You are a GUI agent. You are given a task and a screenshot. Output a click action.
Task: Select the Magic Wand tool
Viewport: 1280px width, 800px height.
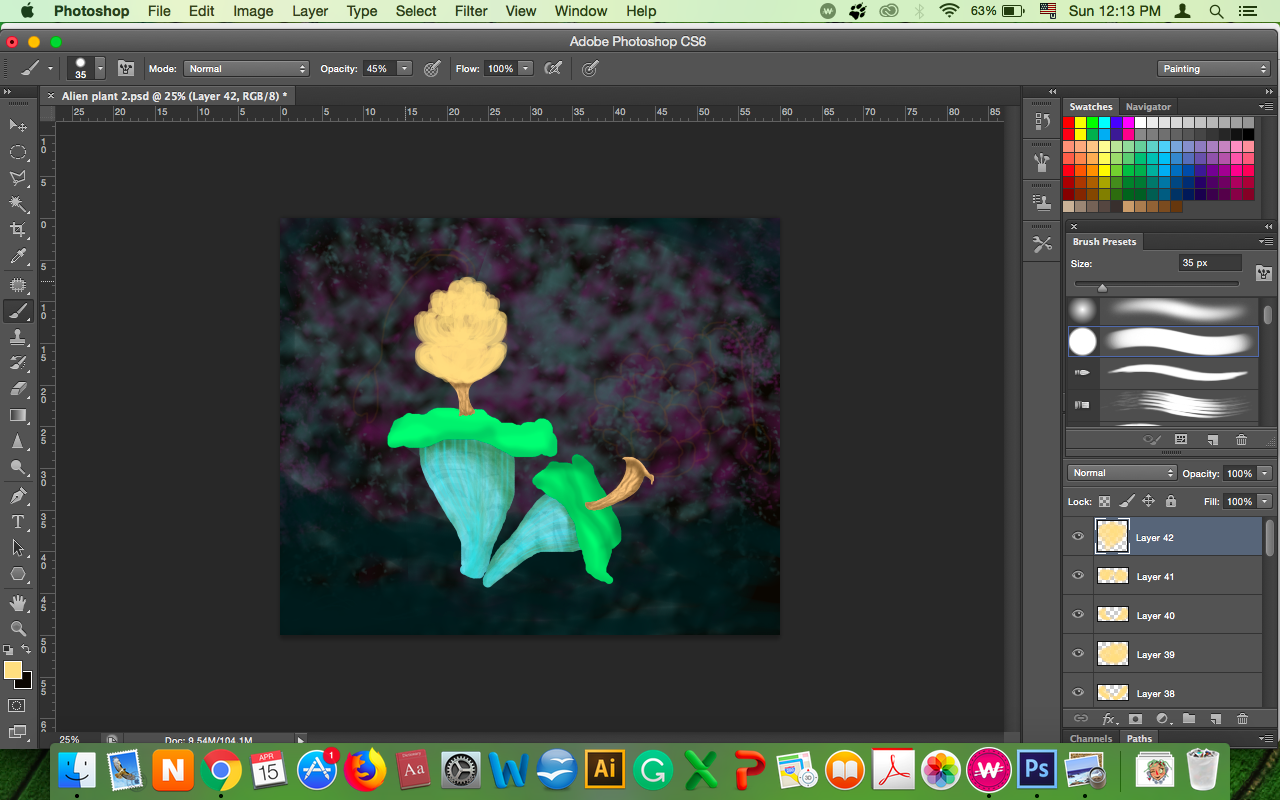[18, 204]
